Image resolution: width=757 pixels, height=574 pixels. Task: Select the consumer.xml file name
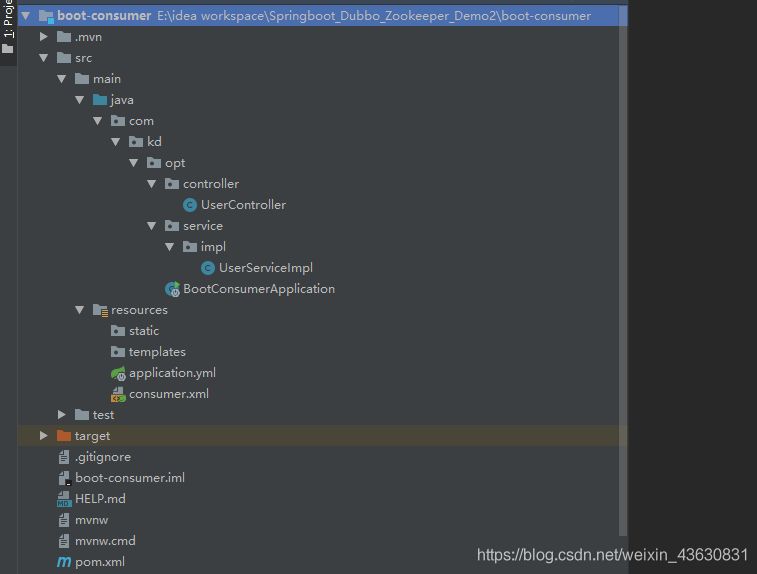[x=169, y=394]
